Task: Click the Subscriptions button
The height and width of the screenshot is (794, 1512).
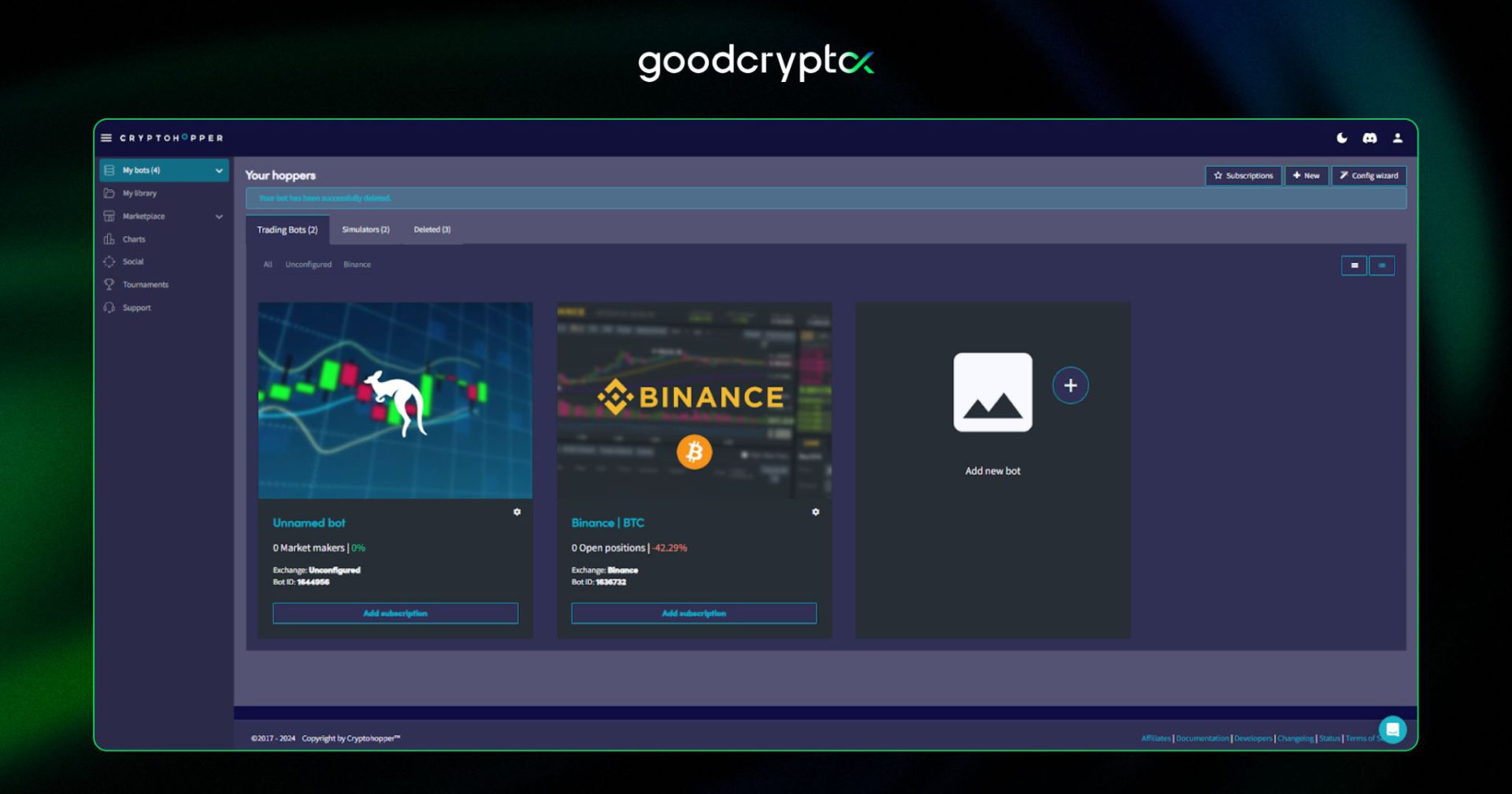Action: (x=1243, y=176)
